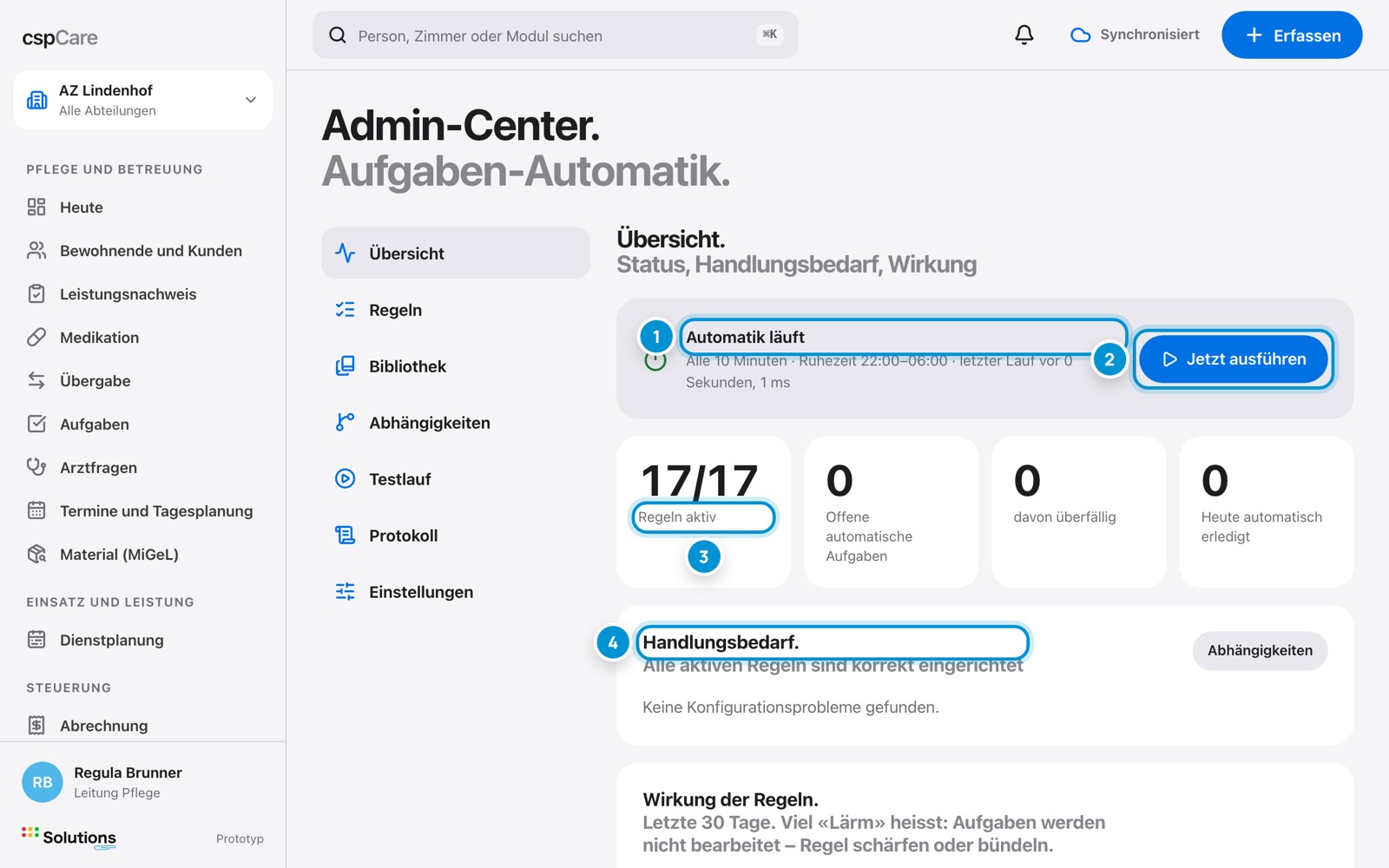
Task: Click the Termine und Tagesplanung calendar icon
Action: click(36, 510)
